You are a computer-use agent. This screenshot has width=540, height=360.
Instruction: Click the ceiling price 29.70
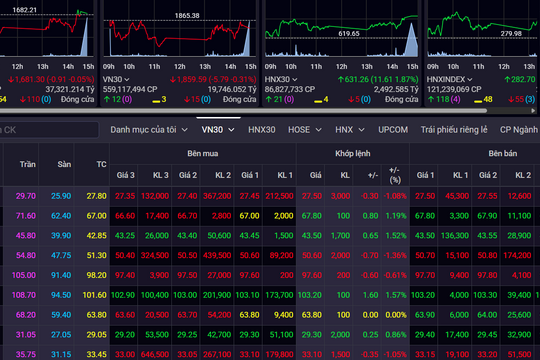point(26,196)
